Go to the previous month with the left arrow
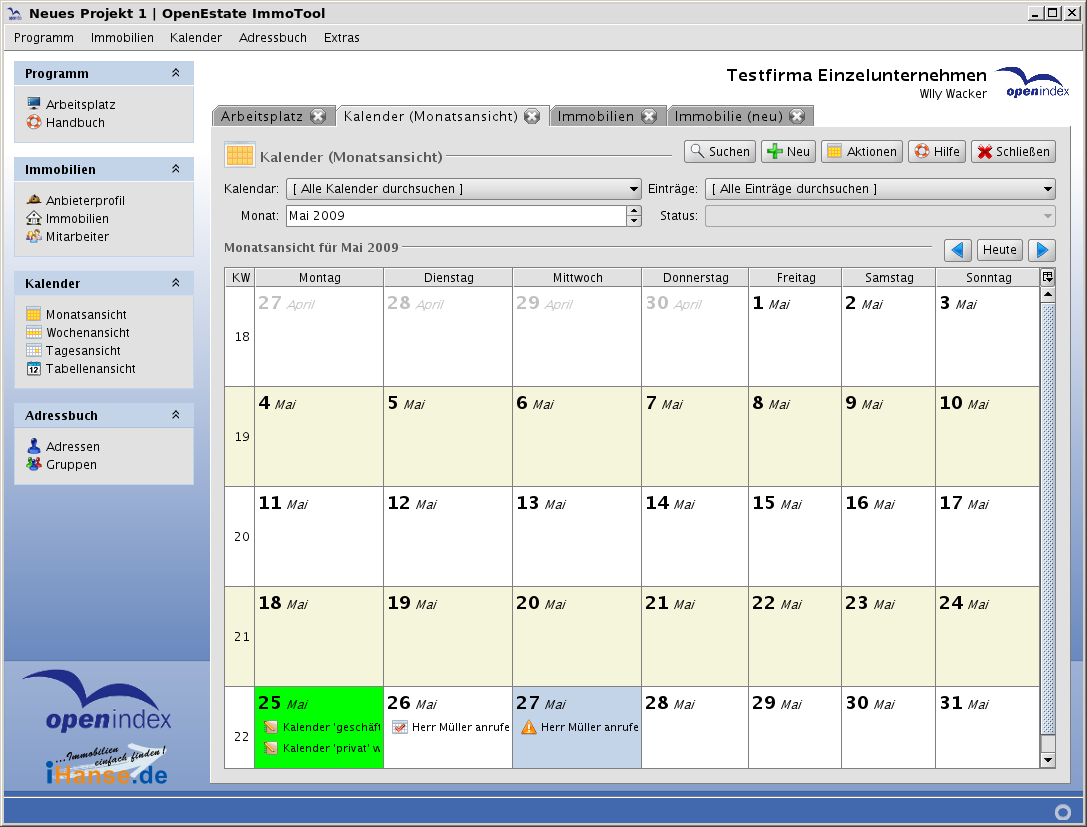Screen dimensions: 1087x827 (x=958, y=250)
